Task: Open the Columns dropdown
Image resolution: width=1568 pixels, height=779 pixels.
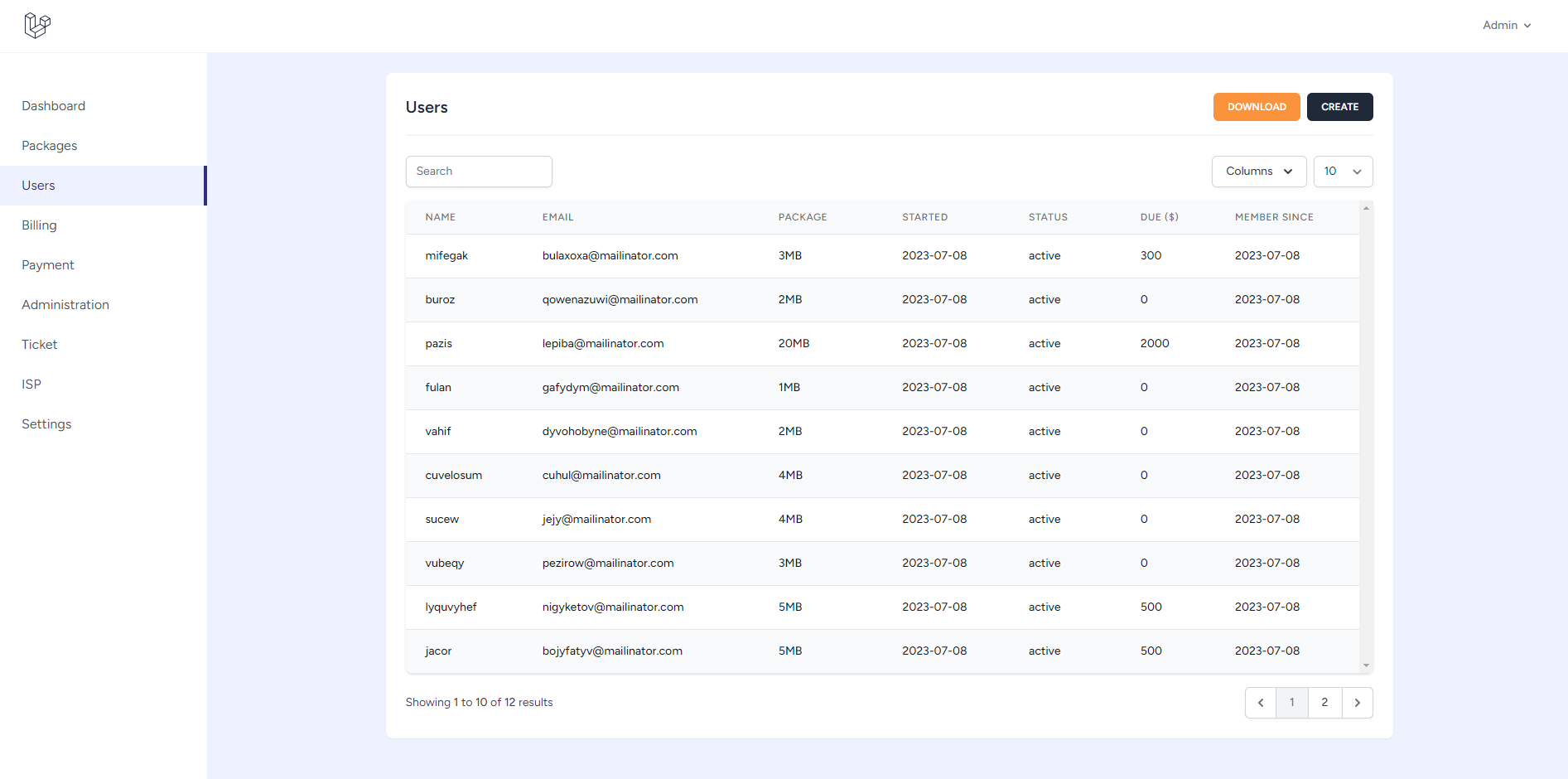Action: (x=1258, y=171)
